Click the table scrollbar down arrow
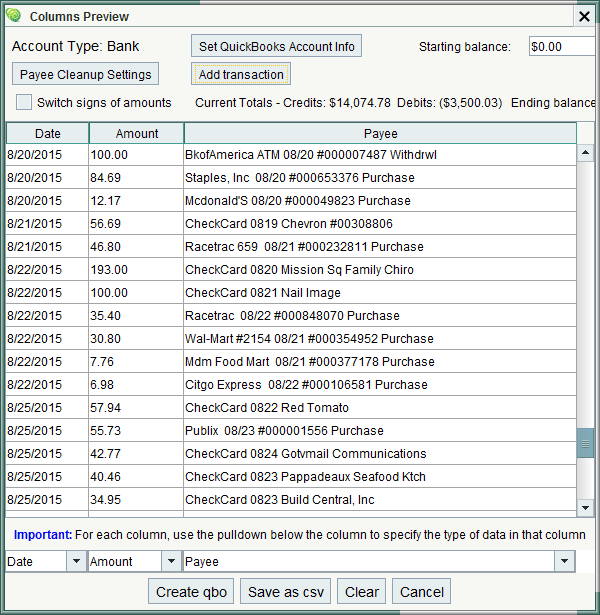600x615 pixels. (585, 508)
